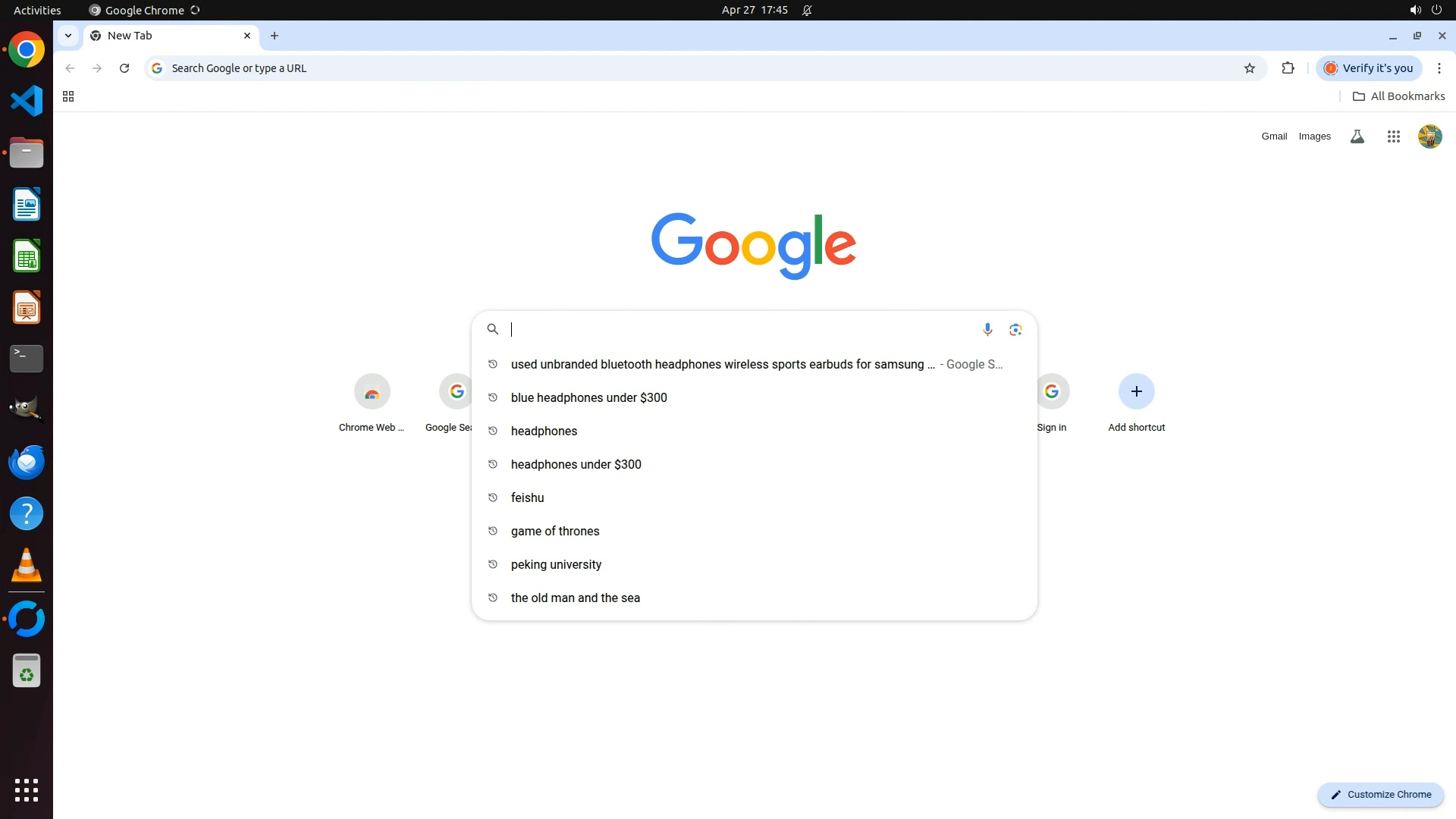Screen dimensions: 1456x819
Task: Open Google Lens image search icon
Action: coord(1015,329)
